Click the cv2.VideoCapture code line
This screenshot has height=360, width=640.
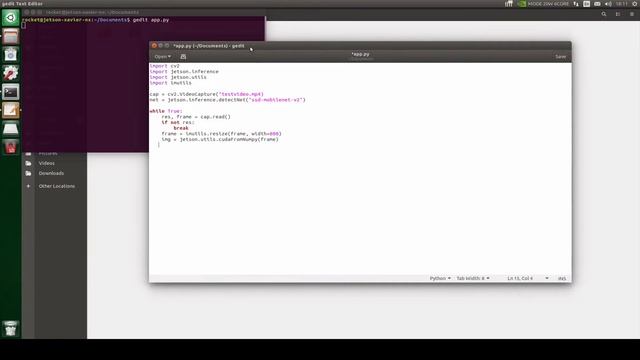207,94
